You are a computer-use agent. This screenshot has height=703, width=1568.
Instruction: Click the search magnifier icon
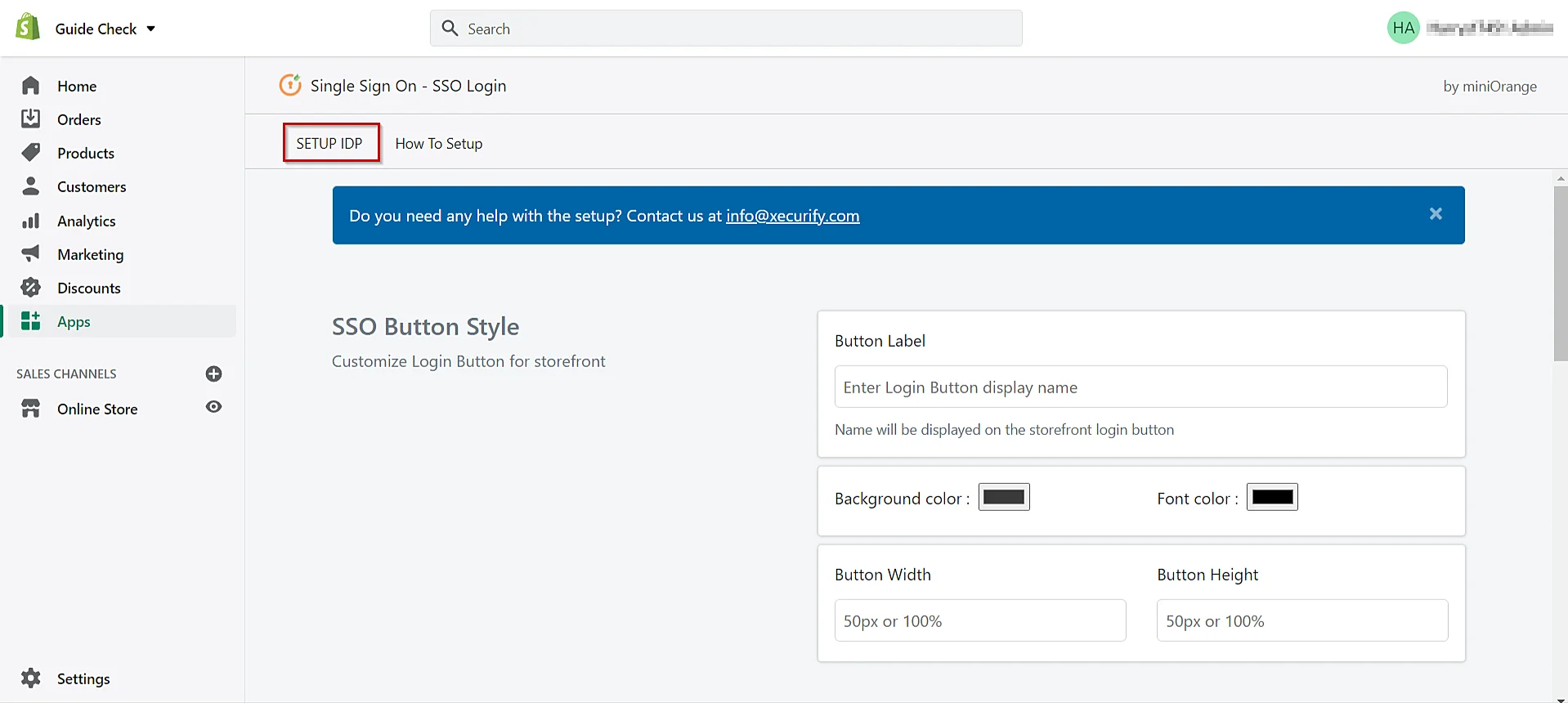(450, 28)
